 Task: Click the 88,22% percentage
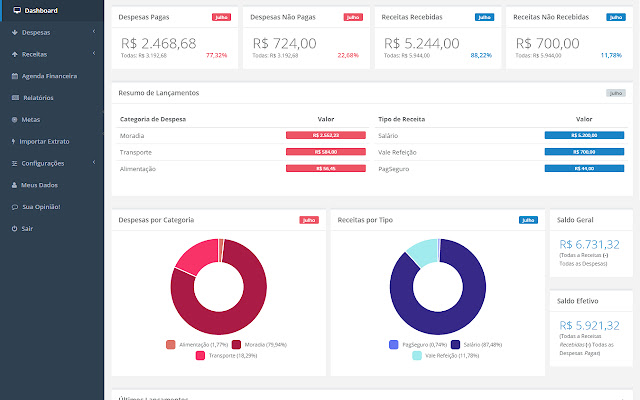pyautogui.click(x=481, y=56)
